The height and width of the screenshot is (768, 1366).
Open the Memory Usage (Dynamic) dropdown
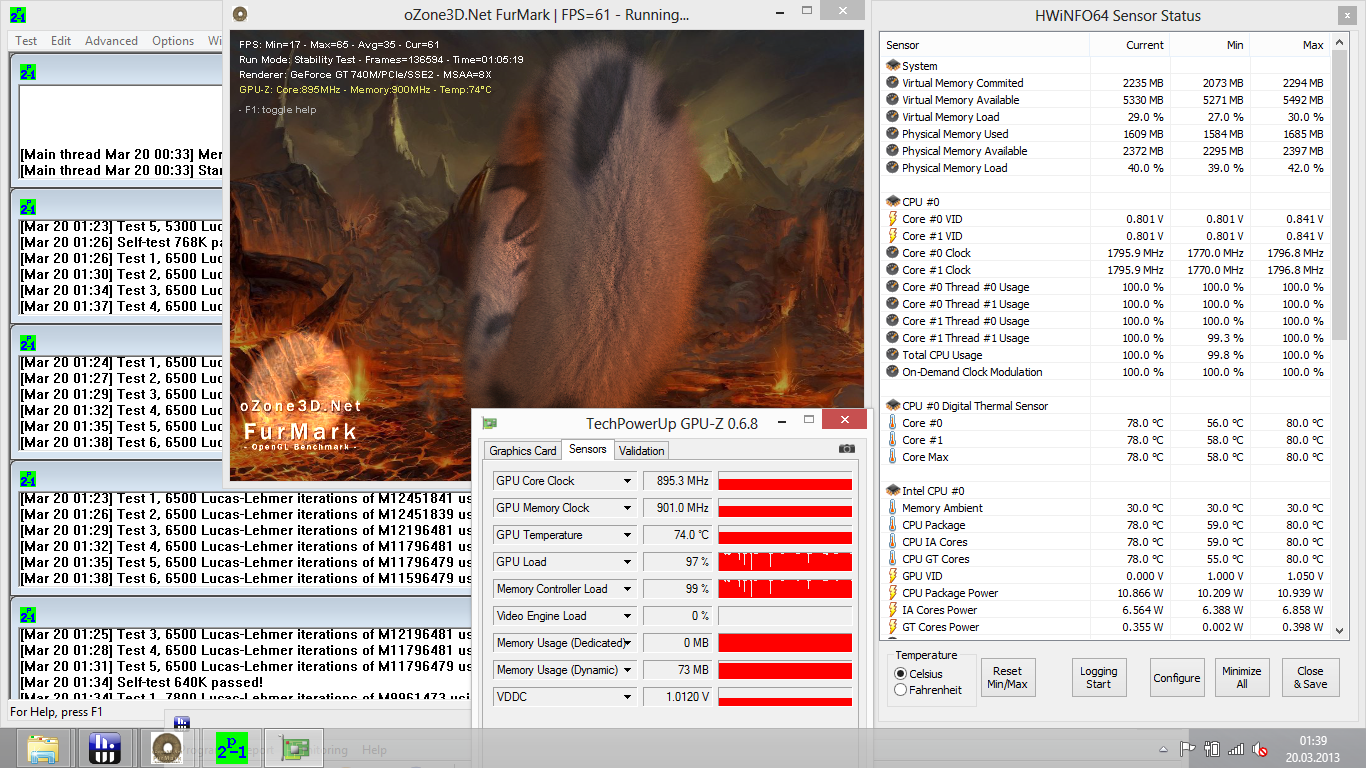click(628, 670)
